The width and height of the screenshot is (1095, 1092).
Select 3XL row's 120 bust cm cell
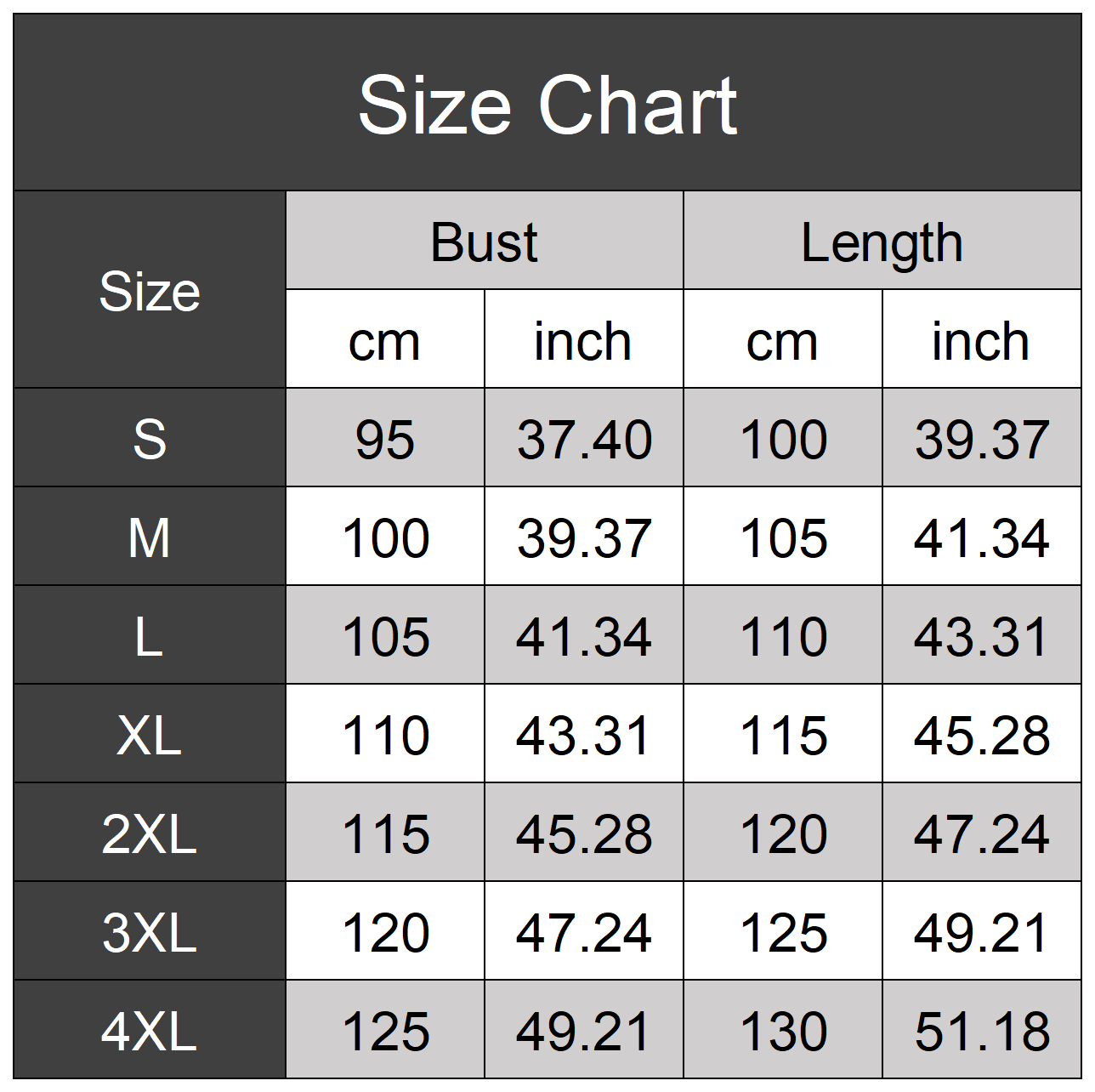point(385,931)
